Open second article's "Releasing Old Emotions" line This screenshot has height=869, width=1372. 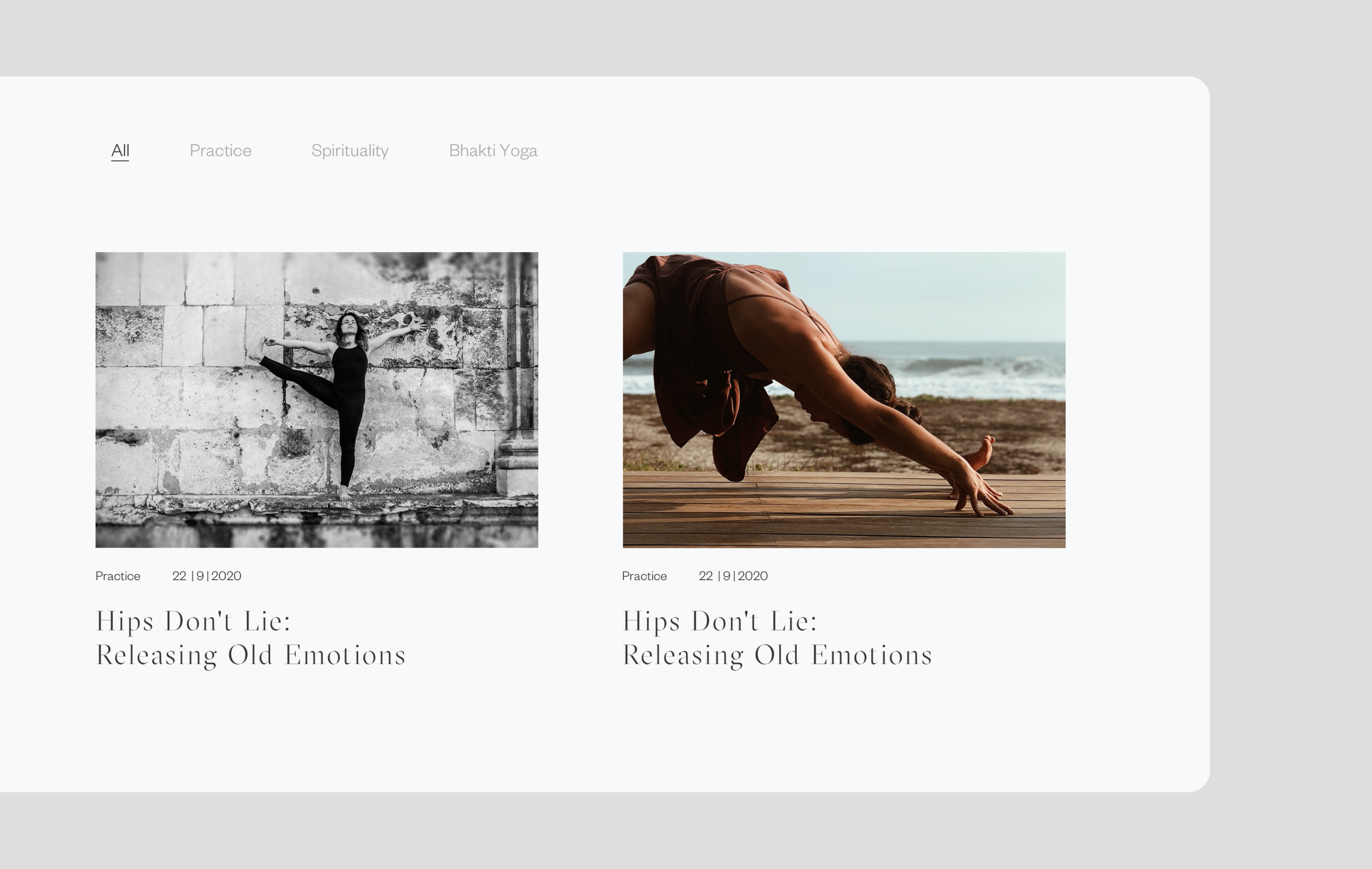777,655
